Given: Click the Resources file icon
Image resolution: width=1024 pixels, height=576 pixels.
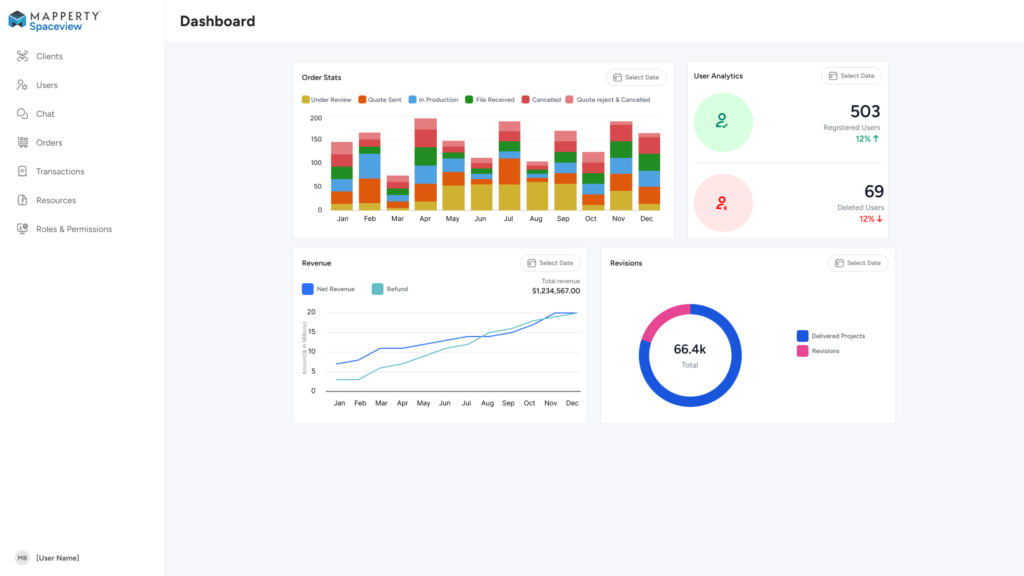Looking at the screenshot, I should point(22,200).
